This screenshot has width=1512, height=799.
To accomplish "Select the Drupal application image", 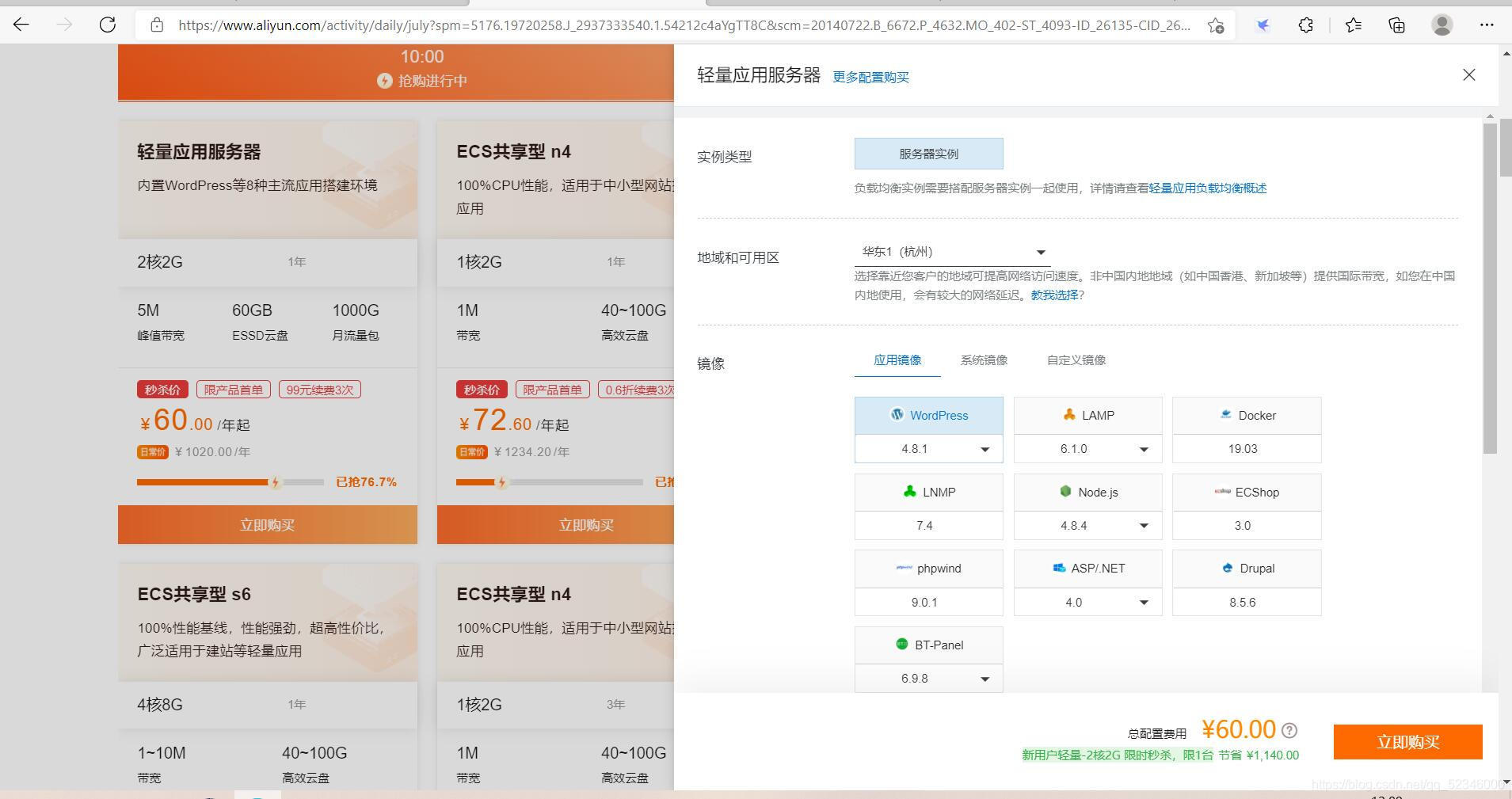I will [x=1247, y=569].
